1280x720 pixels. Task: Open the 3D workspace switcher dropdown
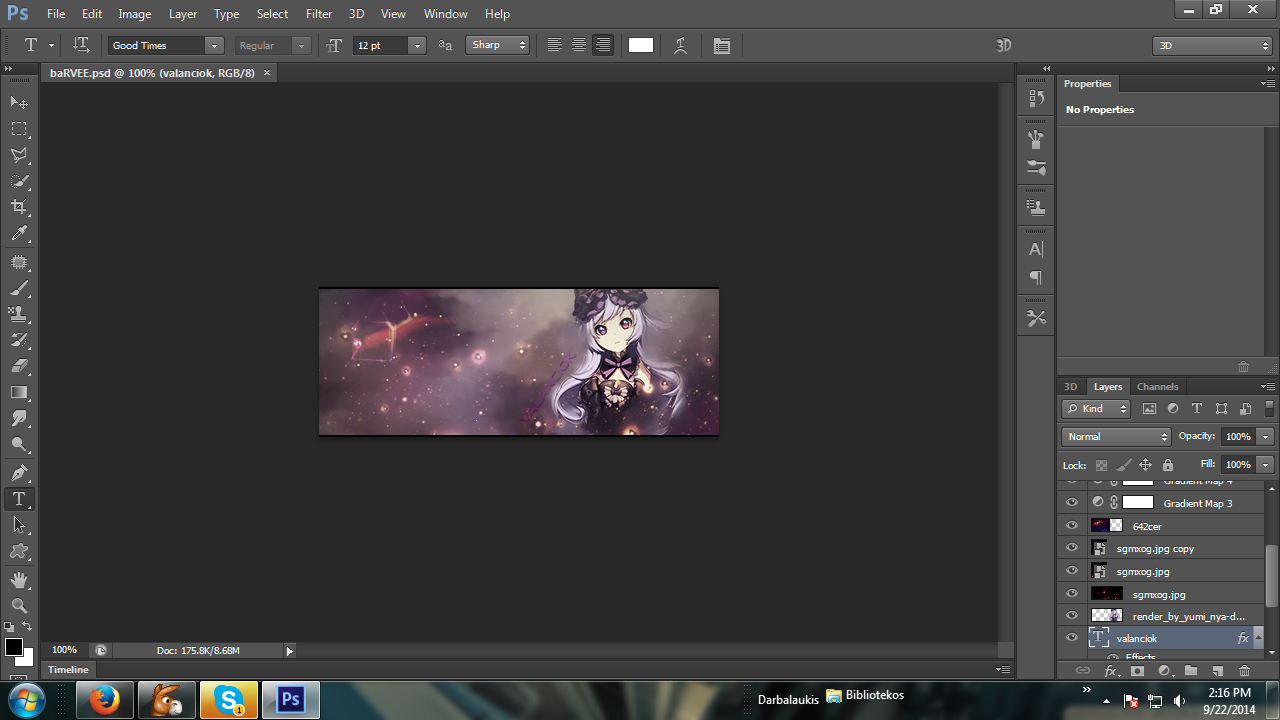point(1212,45)
